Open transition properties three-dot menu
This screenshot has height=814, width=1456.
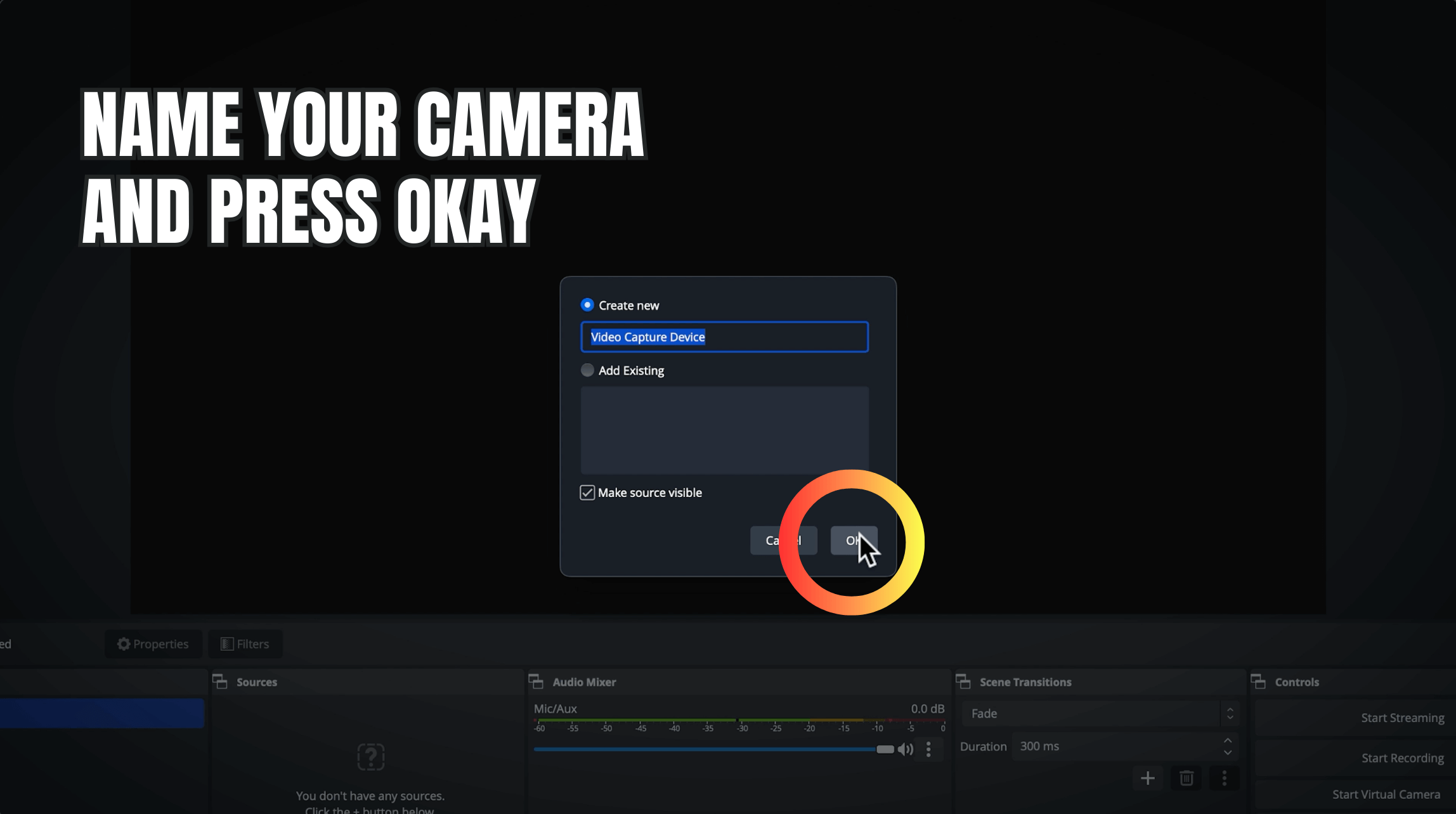click(1224, 778)
